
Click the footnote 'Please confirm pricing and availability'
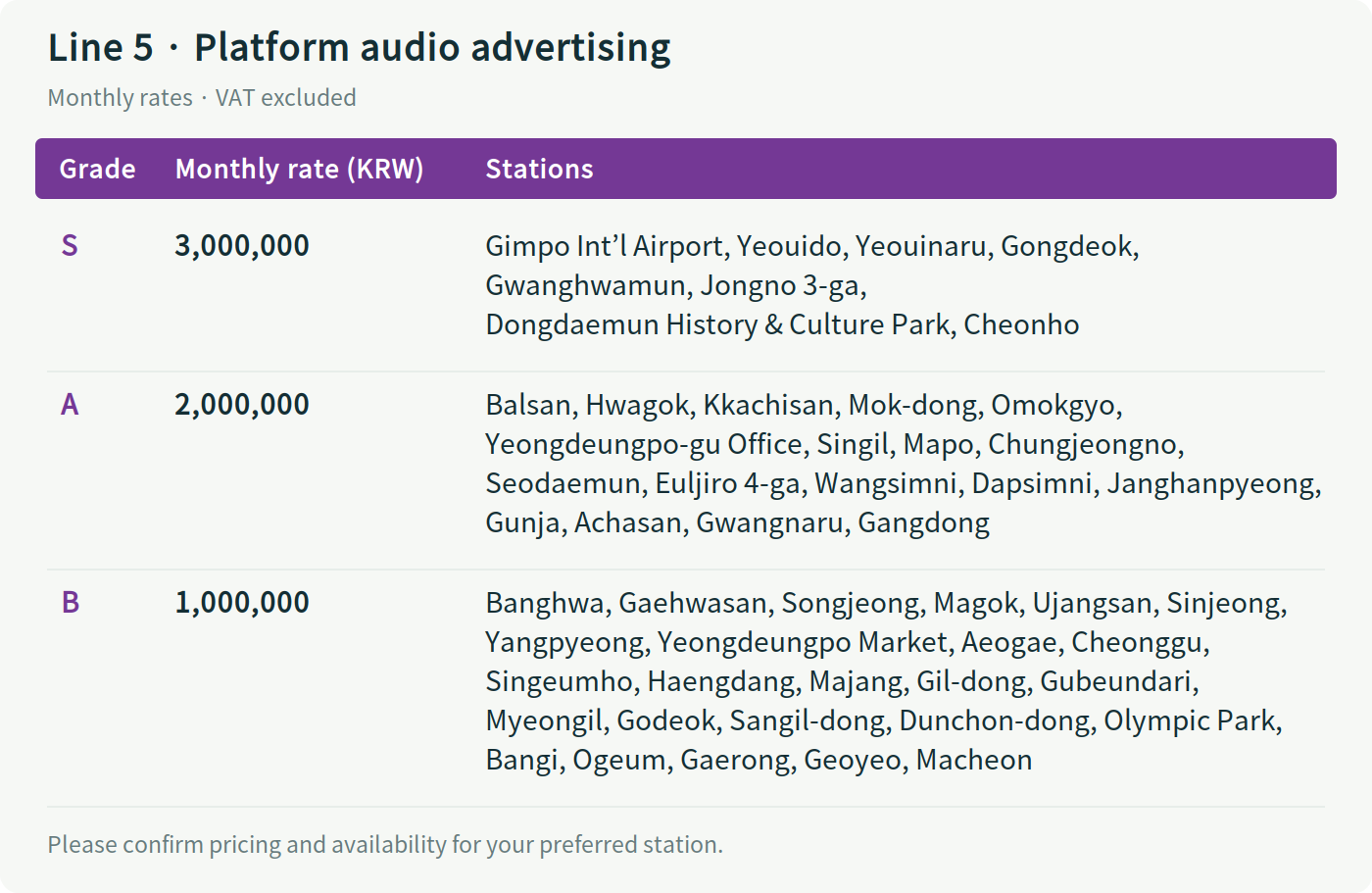point(385,845)
